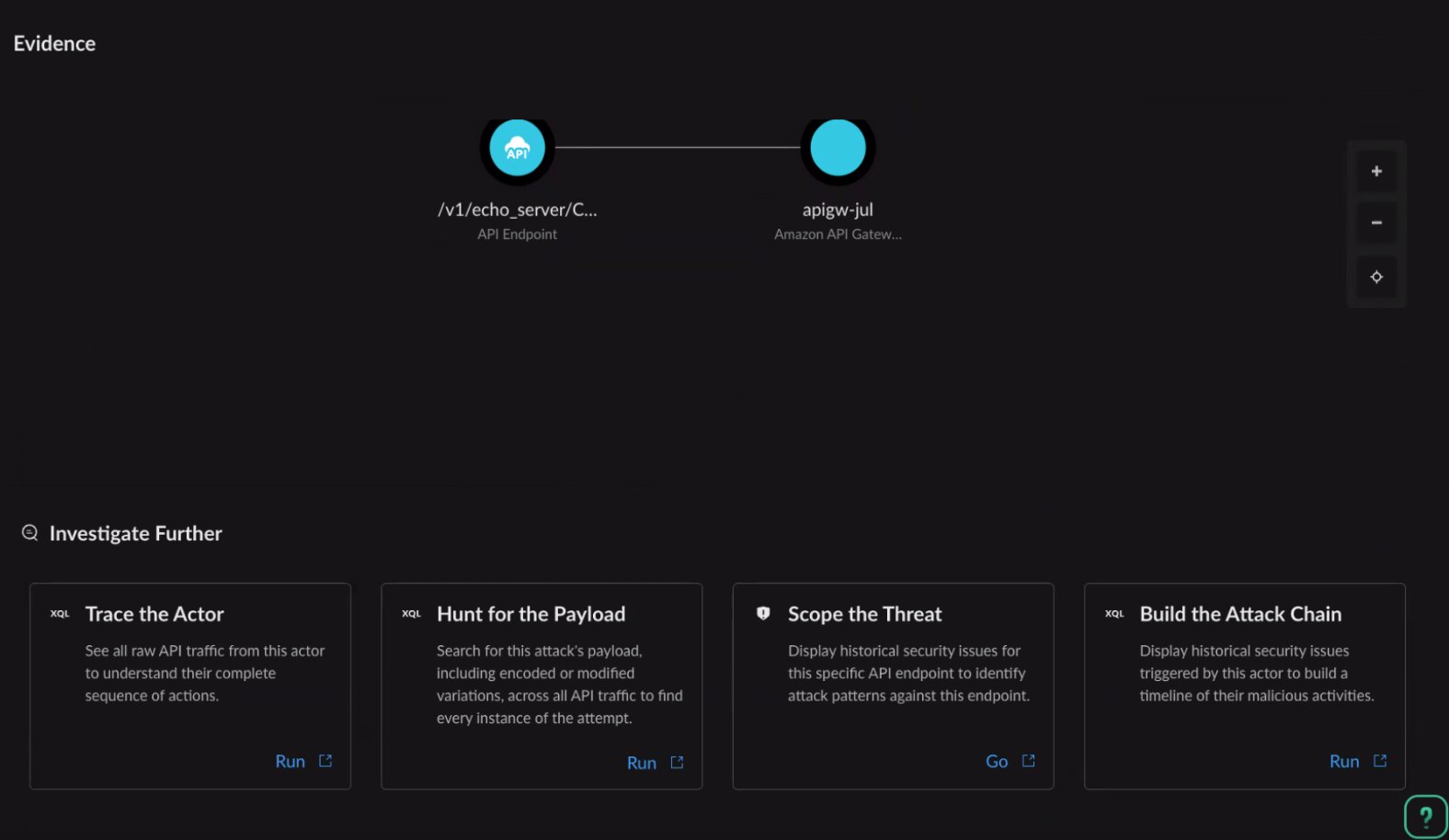Image resolution: width=1449 pixels, height=840 pixels.
Task: Click the shield icon on Scope the Threat
Action: [763, 613]
